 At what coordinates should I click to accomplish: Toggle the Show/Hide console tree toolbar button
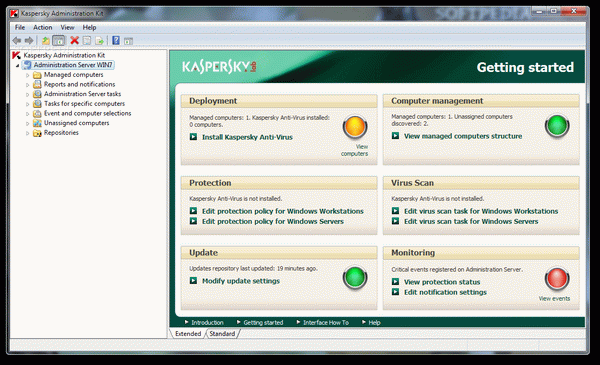pyautogui.click(x=59, y=41)
